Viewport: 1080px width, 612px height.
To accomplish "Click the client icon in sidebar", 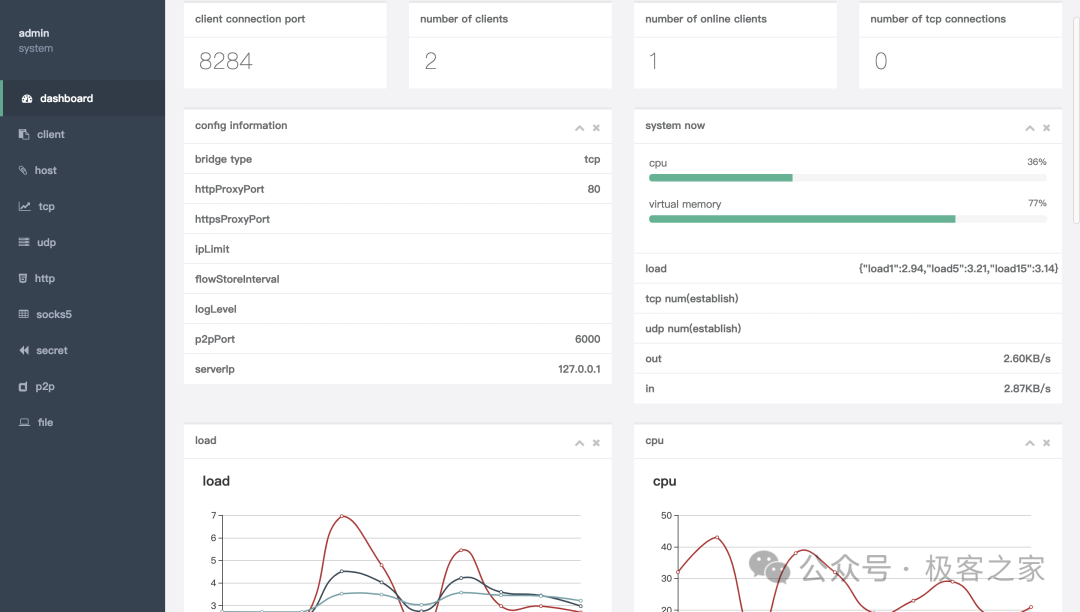I will coord(24,135).
